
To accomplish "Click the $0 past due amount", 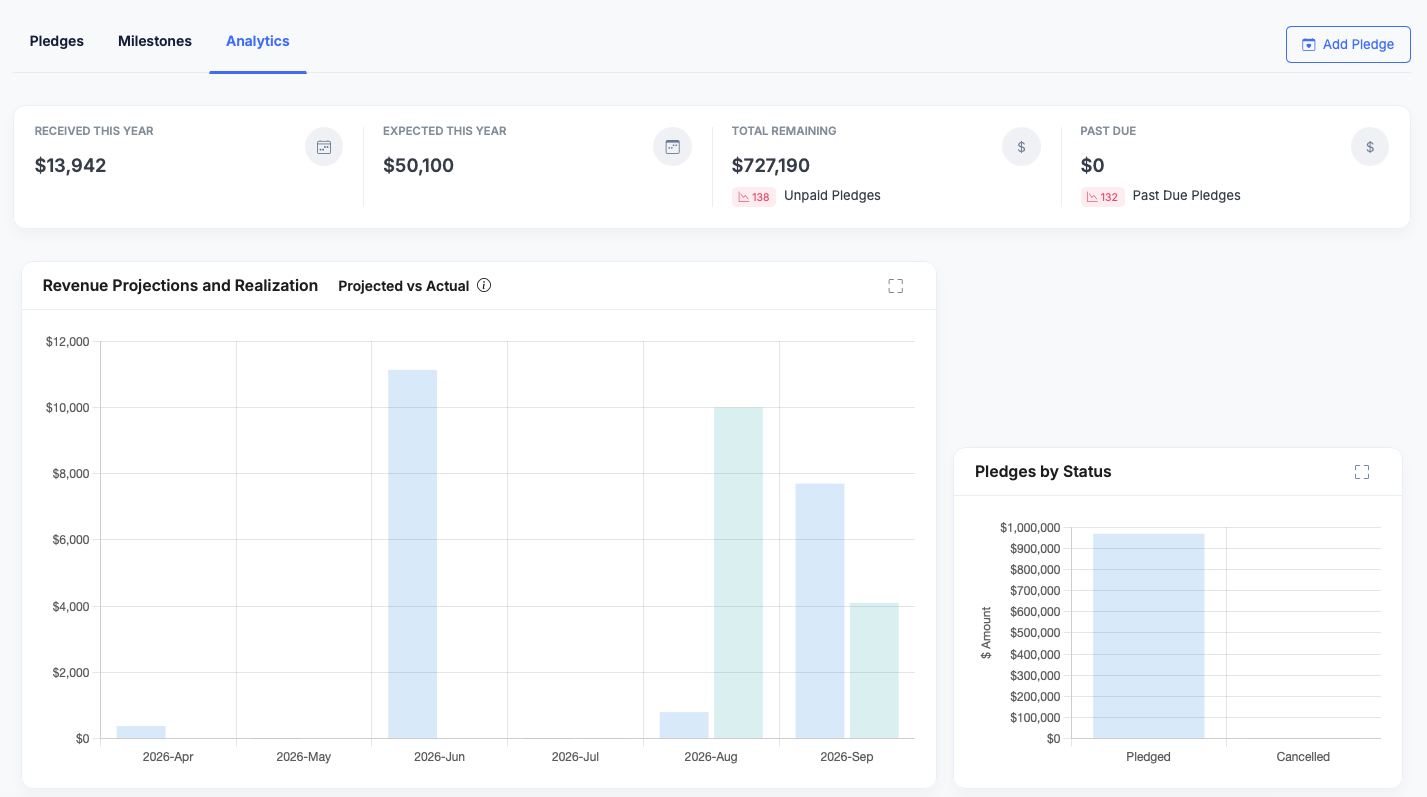I will pyautogui.click(x=1092, y=166).
